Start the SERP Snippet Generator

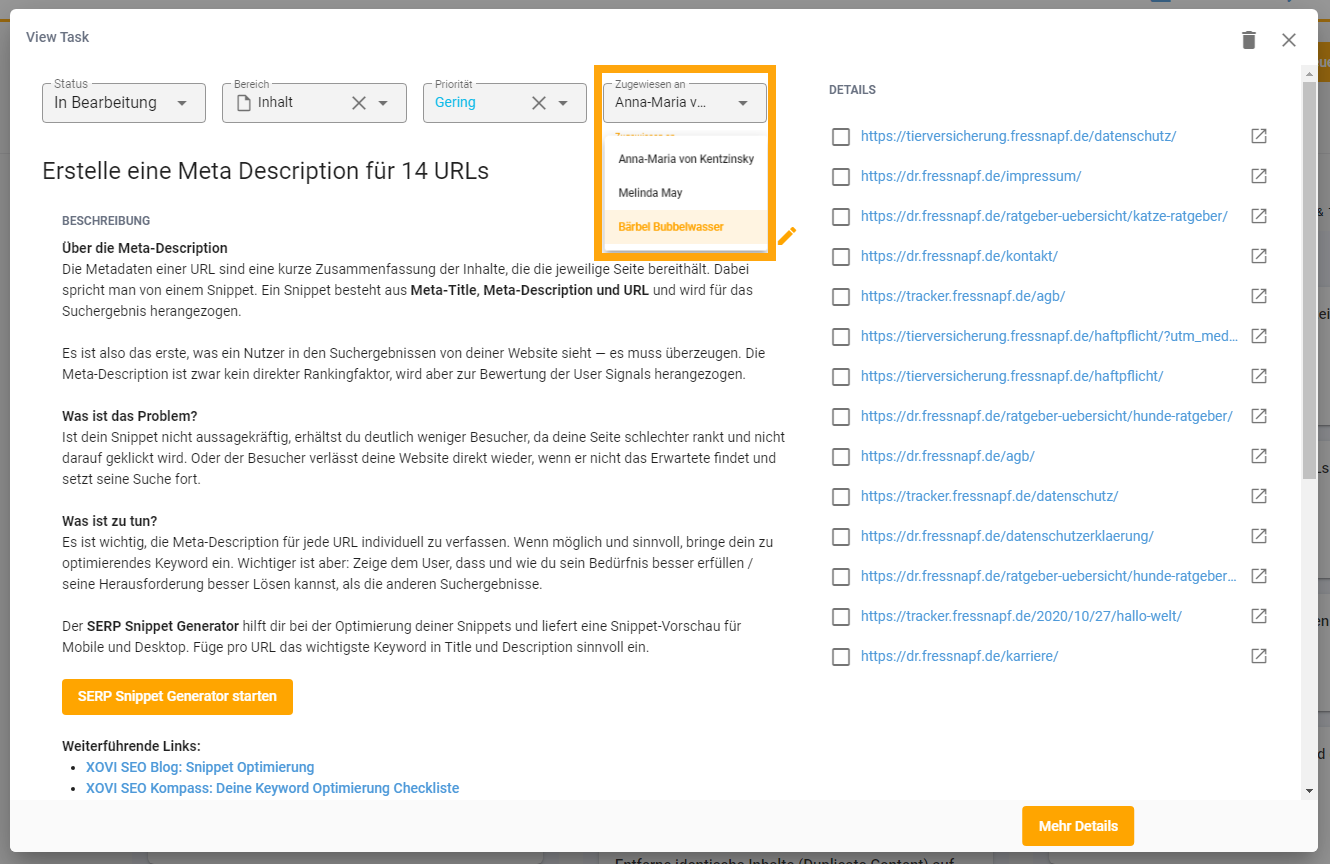coord(177,697)
